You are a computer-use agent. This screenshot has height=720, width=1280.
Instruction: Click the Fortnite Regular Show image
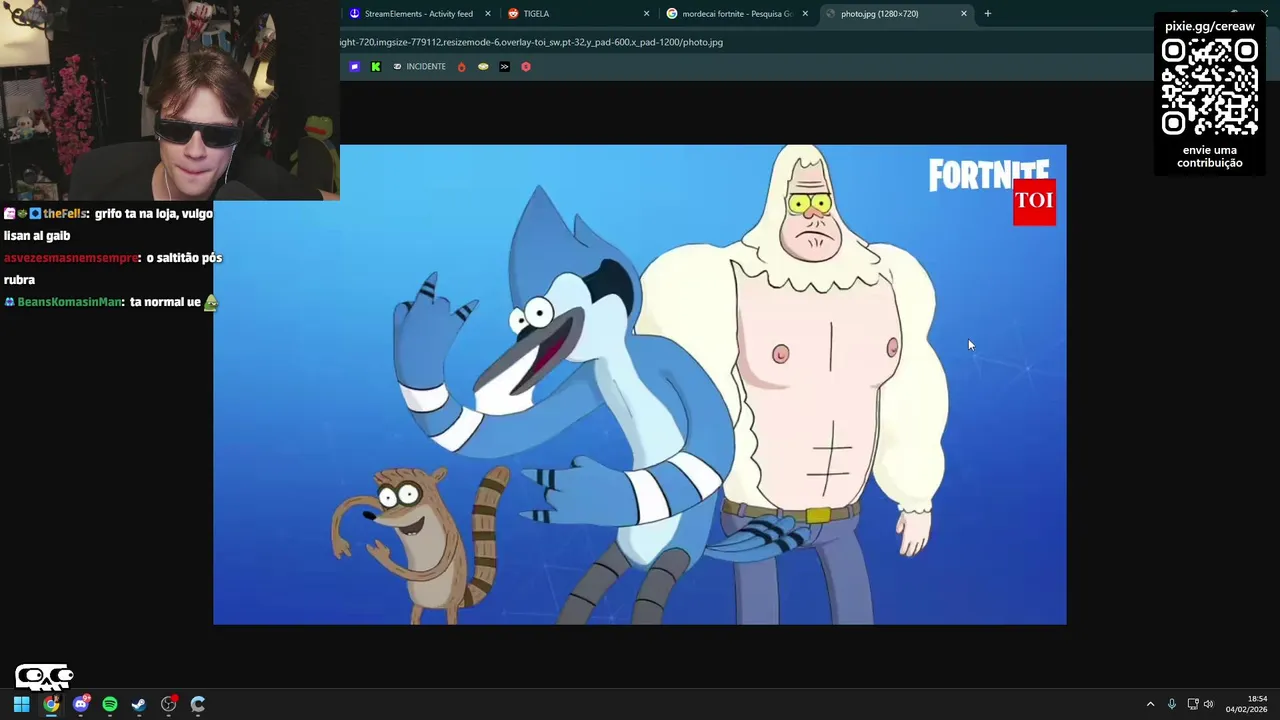click(x=640, y=385)
